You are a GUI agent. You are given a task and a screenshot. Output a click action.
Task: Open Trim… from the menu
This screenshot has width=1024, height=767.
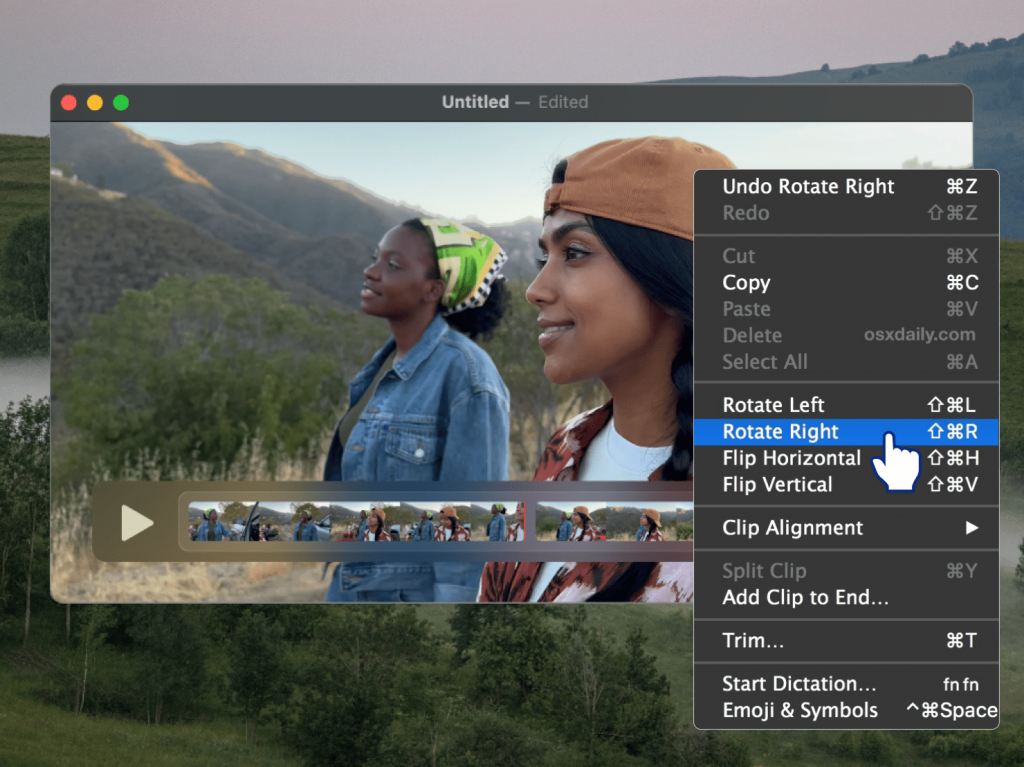(846, 640)
